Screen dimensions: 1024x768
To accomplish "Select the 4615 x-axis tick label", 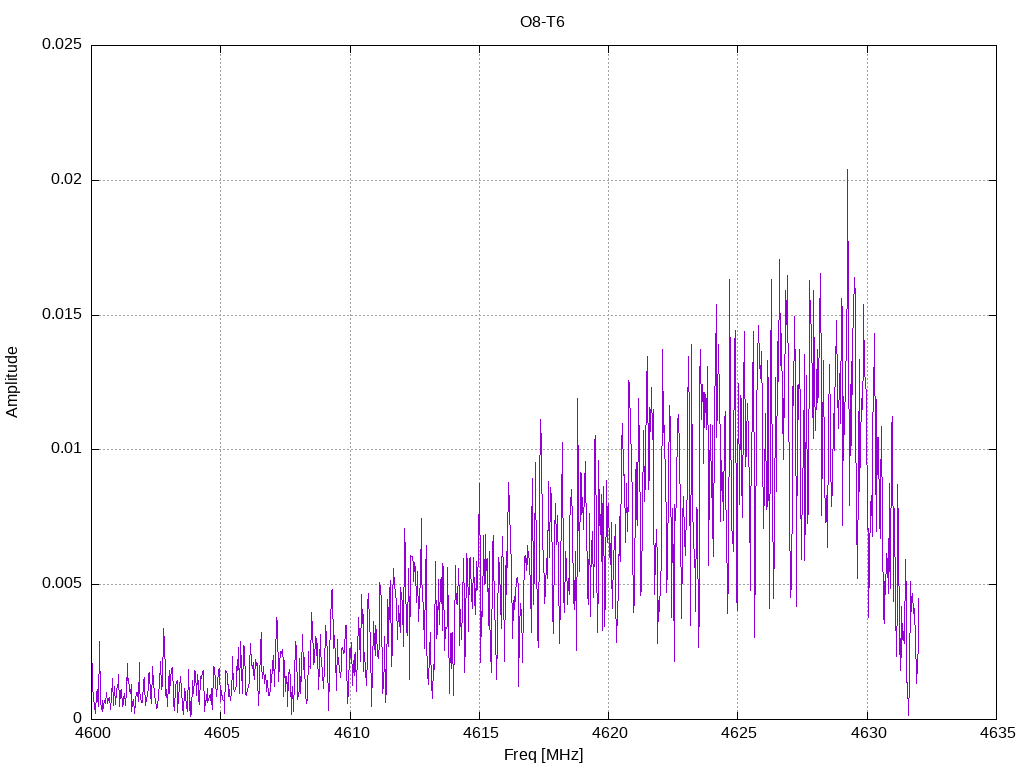I will (479, 734).
